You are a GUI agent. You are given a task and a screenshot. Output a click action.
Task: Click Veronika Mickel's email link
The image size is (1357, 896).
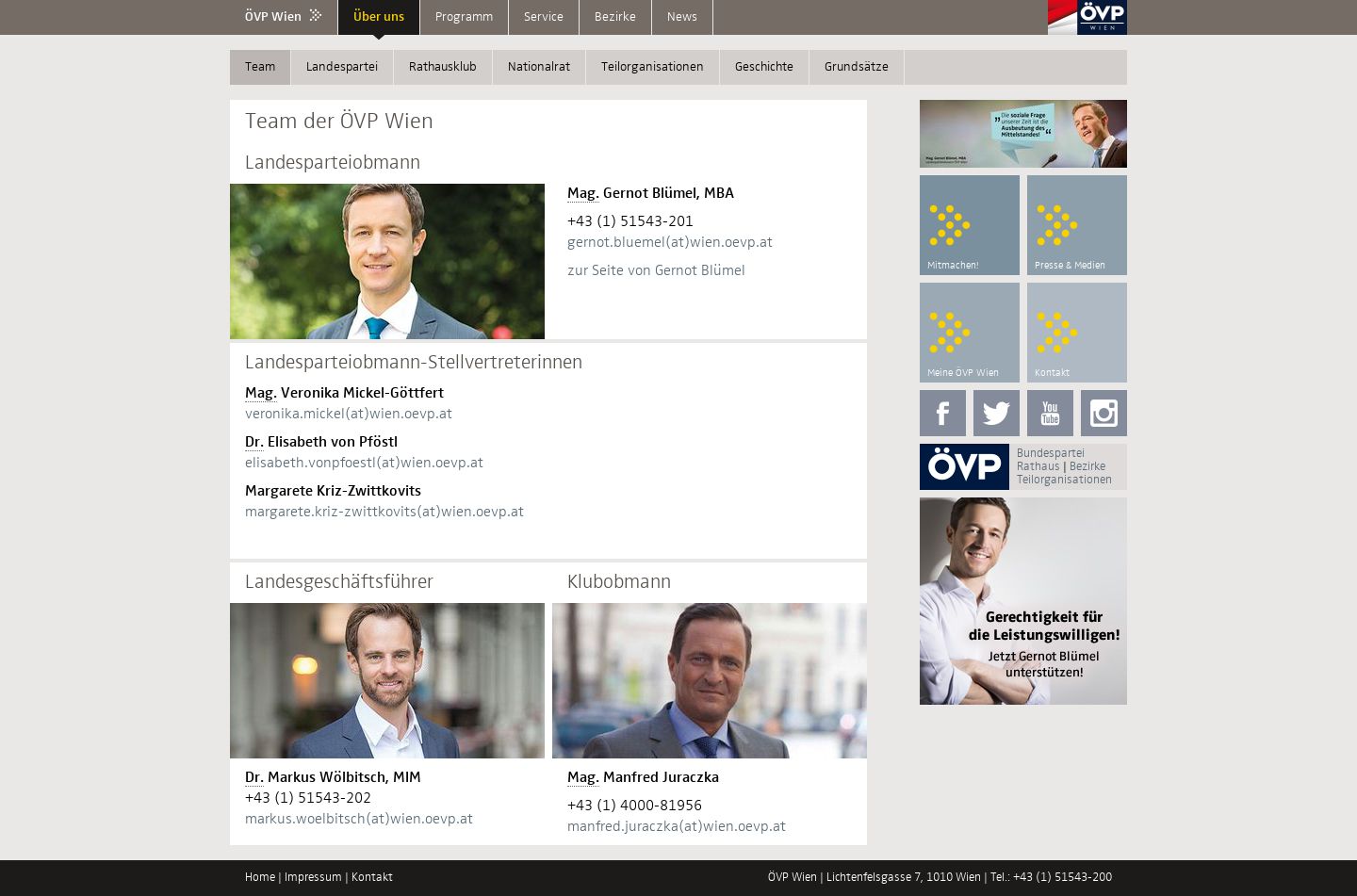pyautogui.click(x=349, y=414)
